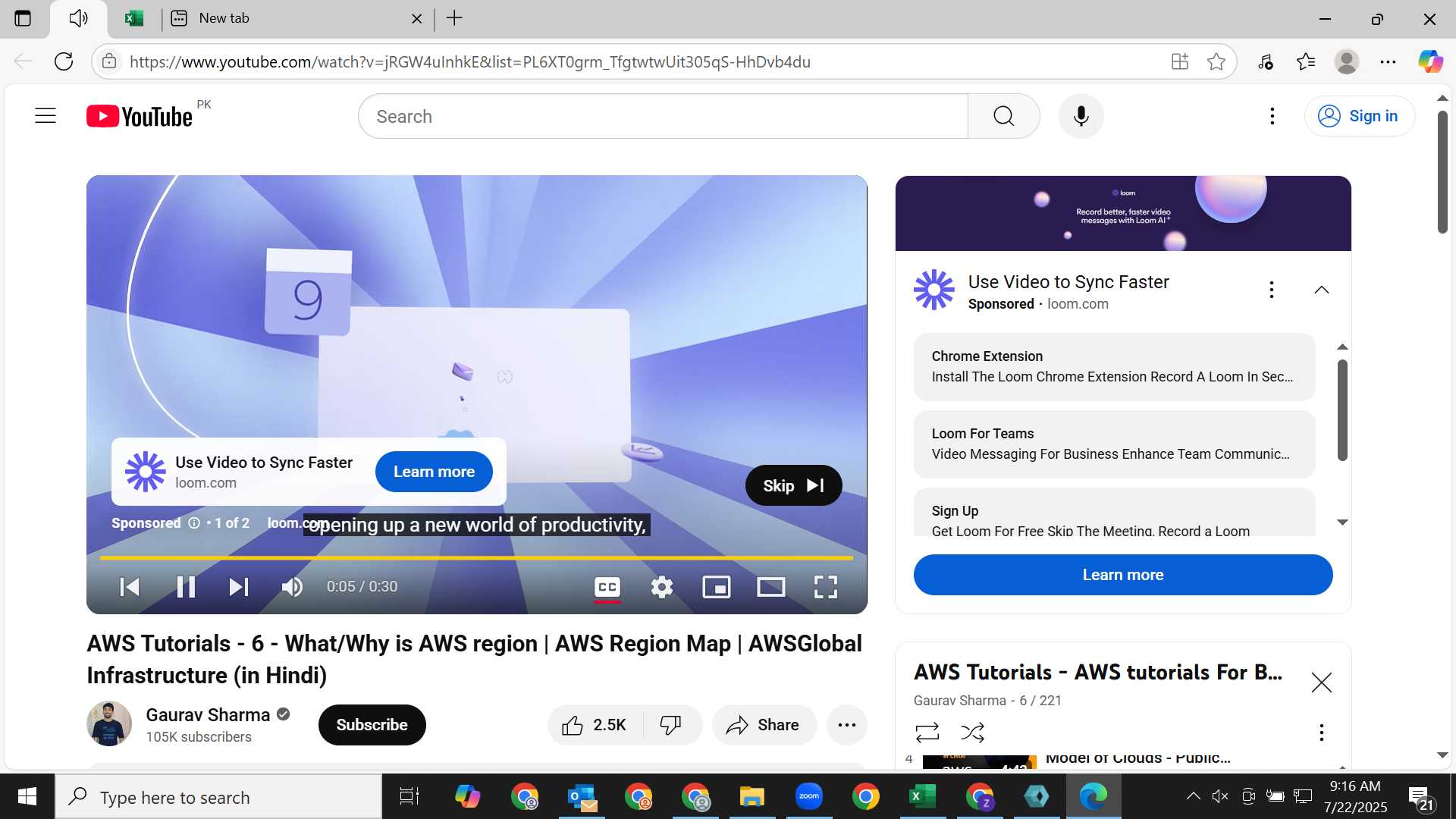1456x819 pixels.
Task: Open the Loom For Teams ad link
Action: tap(1114, 444)
